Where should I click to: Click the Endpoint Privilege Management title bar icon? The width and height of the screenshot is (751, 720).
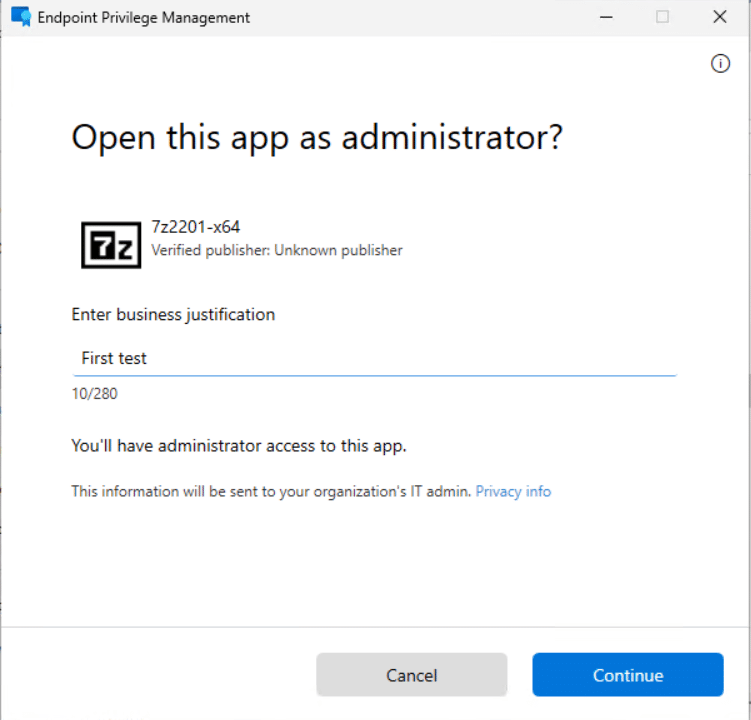(21, 17)
